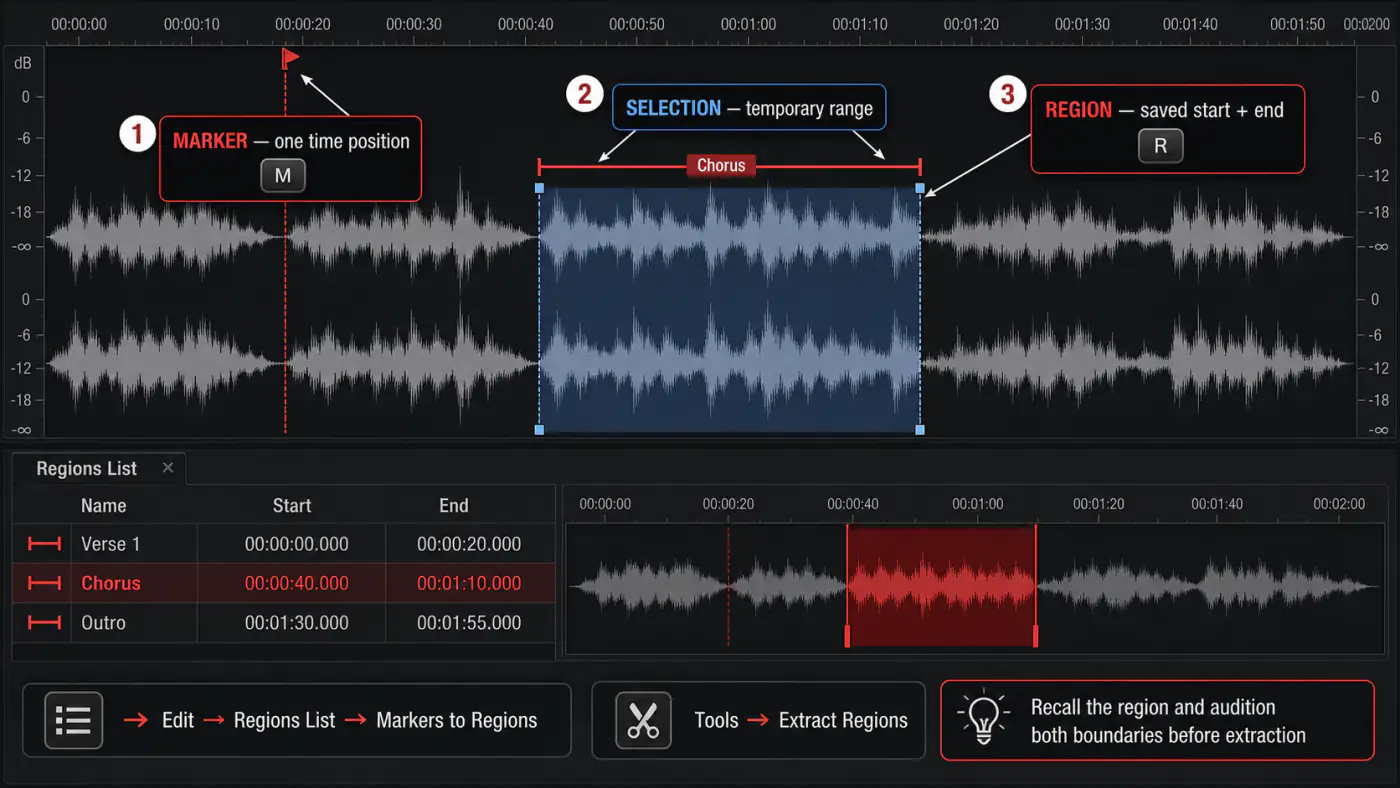Click Chorus end time 00:01:10.000

469,583
